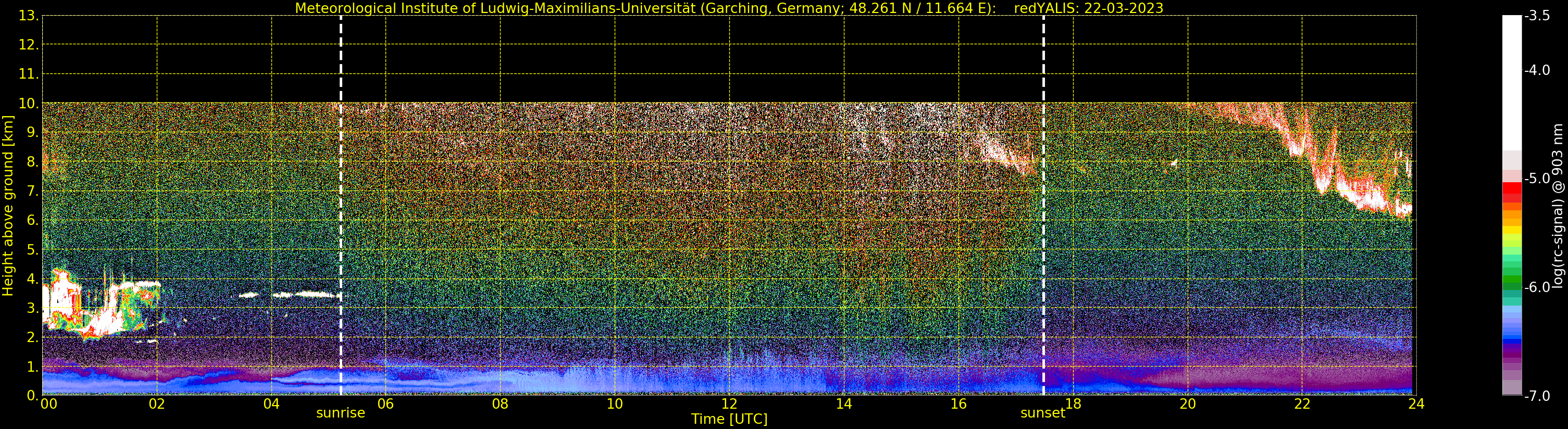Click the '04' time tick label
1568x429 pixels.
coord(271,404)
